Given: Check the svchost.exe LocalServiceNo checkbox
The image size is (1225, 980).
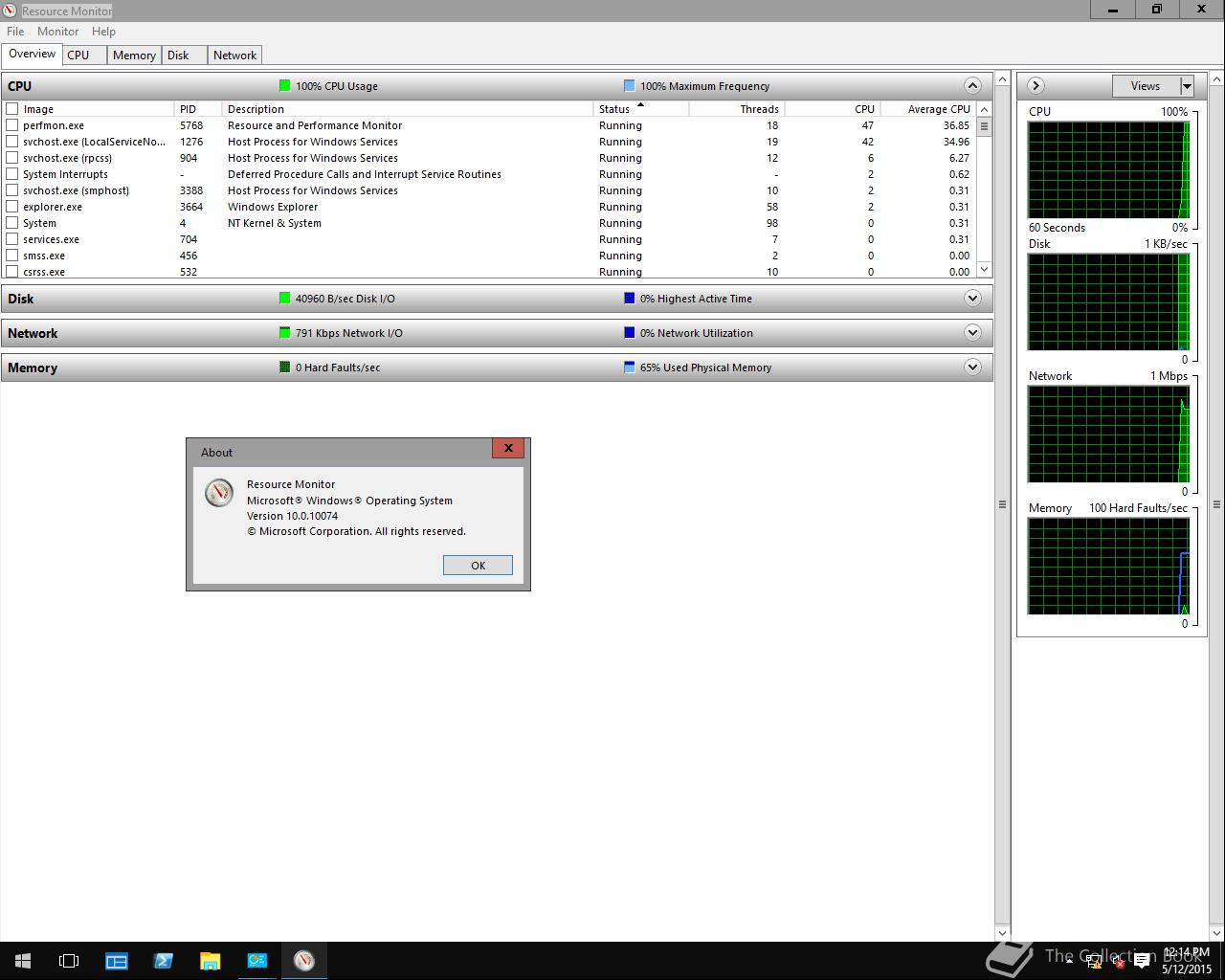Looking at the screenshot, I should [12, 142].
